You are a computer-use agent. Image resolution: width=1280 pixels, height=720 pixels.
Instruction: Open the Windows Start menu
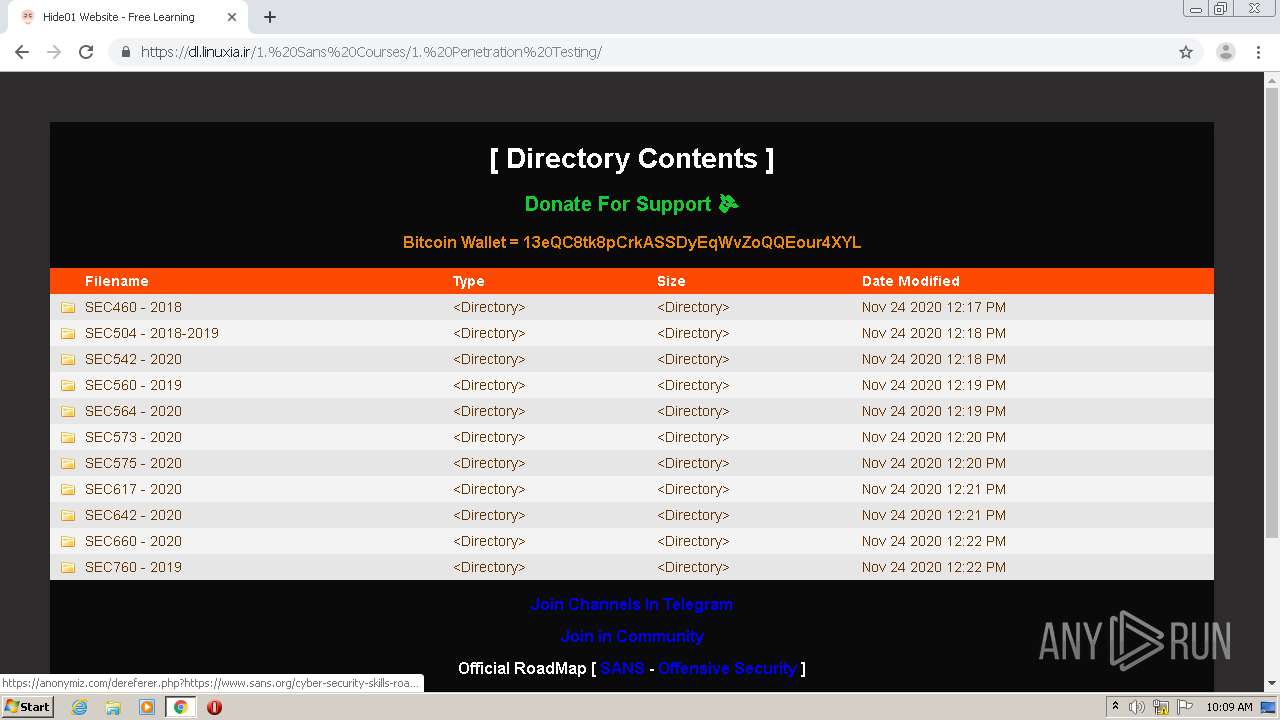pyautogui.click(x=27, y=707)
